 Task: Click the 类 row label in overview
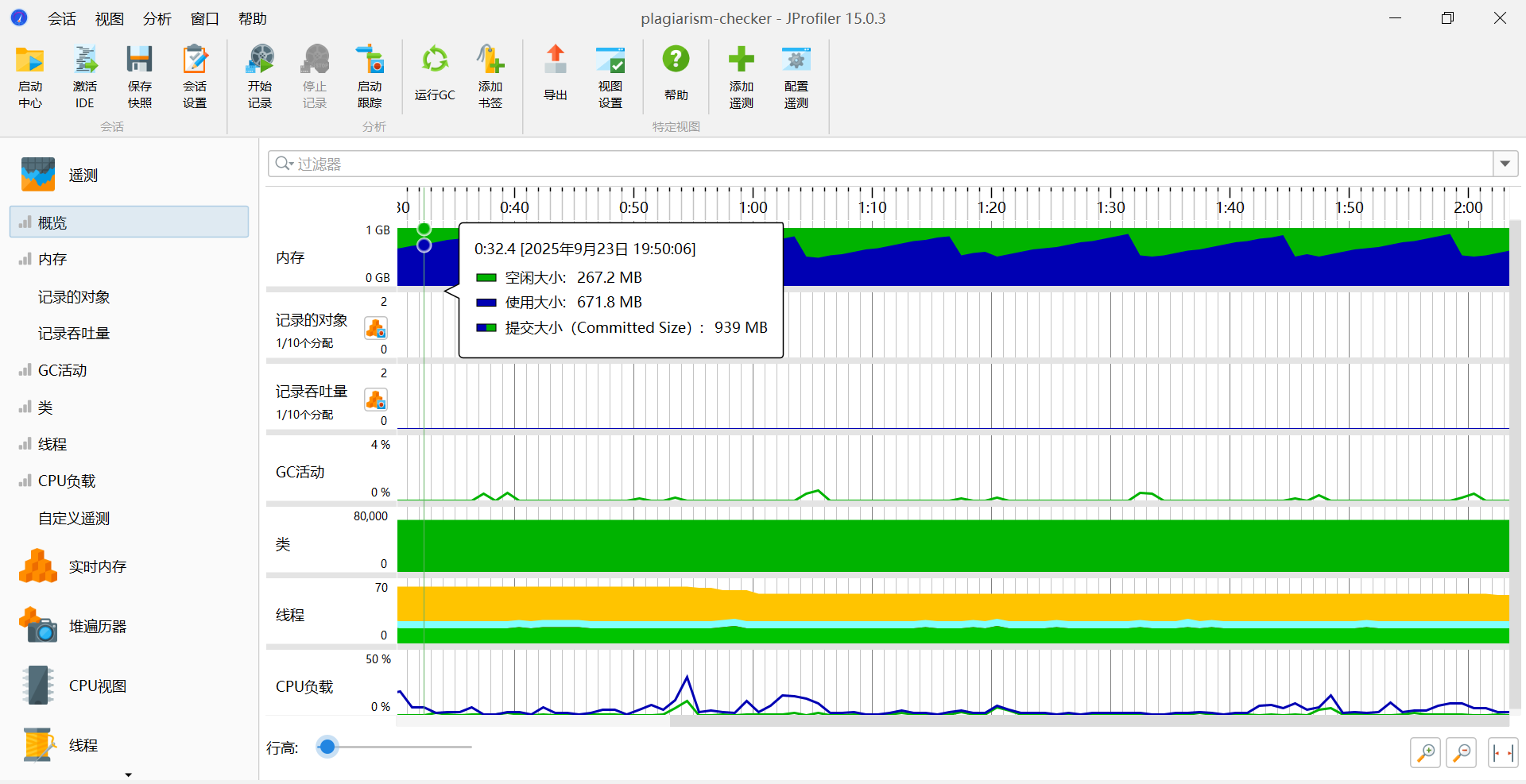pyautogui.click(x=283, y=544)
